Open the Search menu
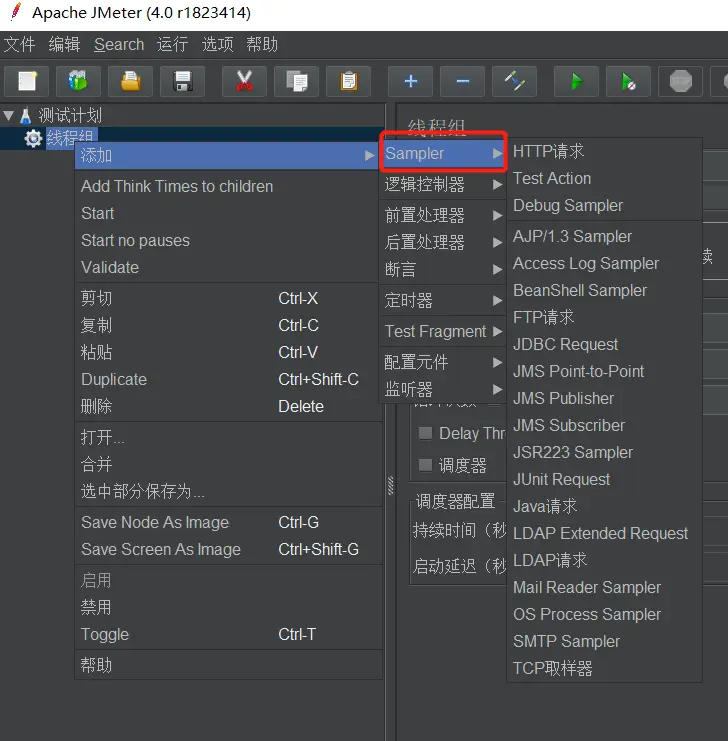This screenshot has height=741, width=728. tap(119, 44)
